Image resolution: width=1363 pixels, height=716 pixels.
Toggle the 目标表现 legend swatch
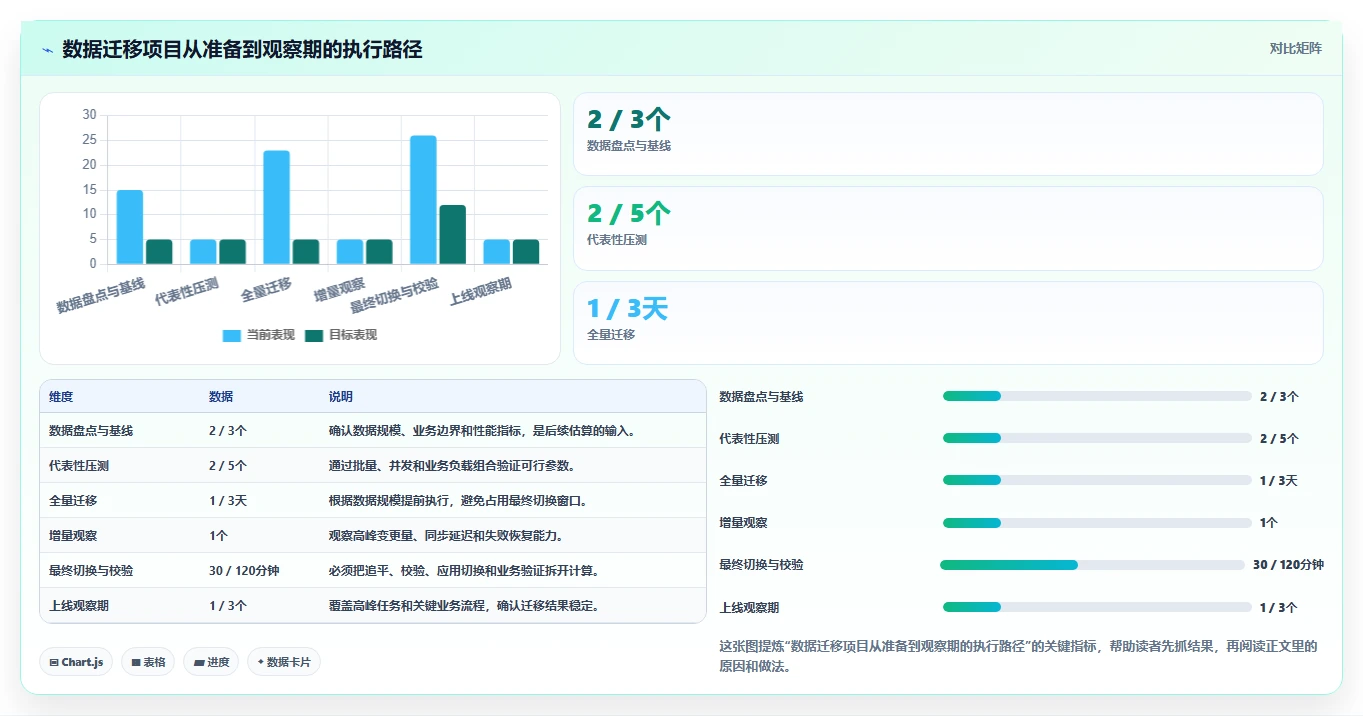pyautogui.click(x=314, y=336)
